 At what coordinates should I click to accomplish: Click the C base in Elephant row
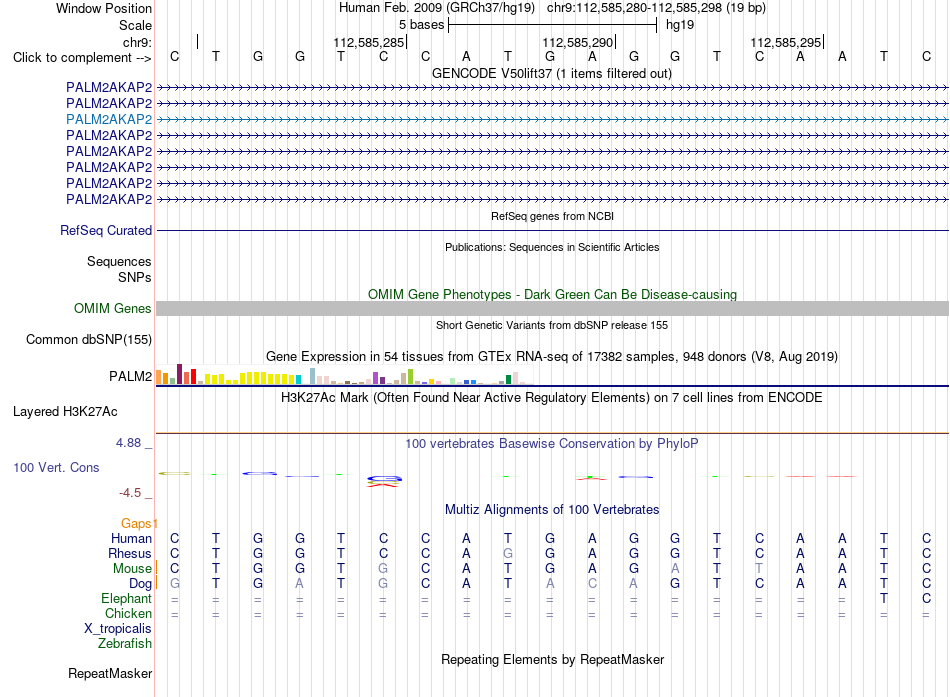(x=926, y=598)
